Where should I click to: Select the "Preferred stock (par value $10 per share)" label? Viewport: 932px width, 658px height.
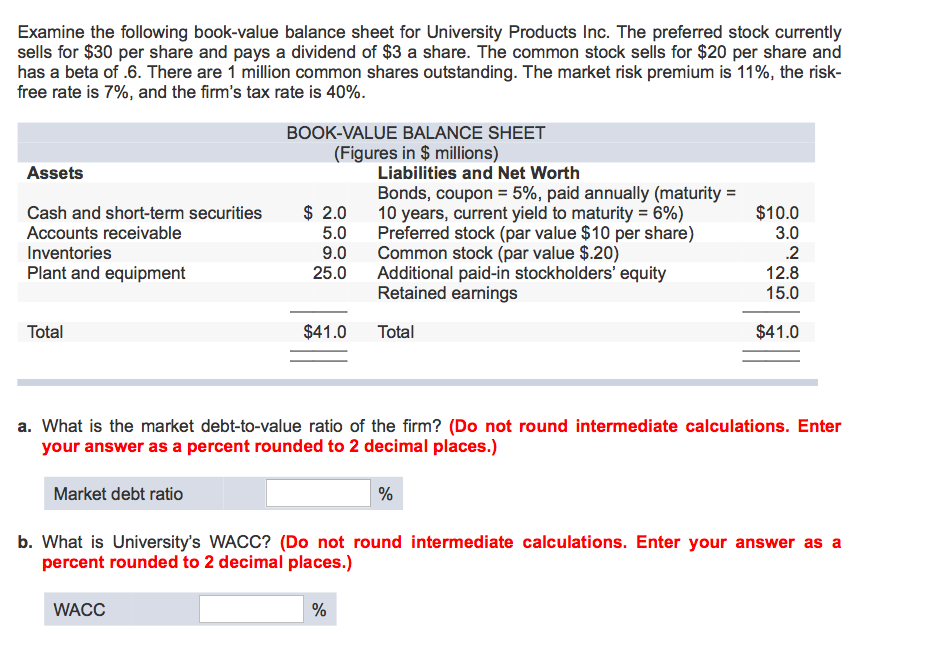click(536, 233)
